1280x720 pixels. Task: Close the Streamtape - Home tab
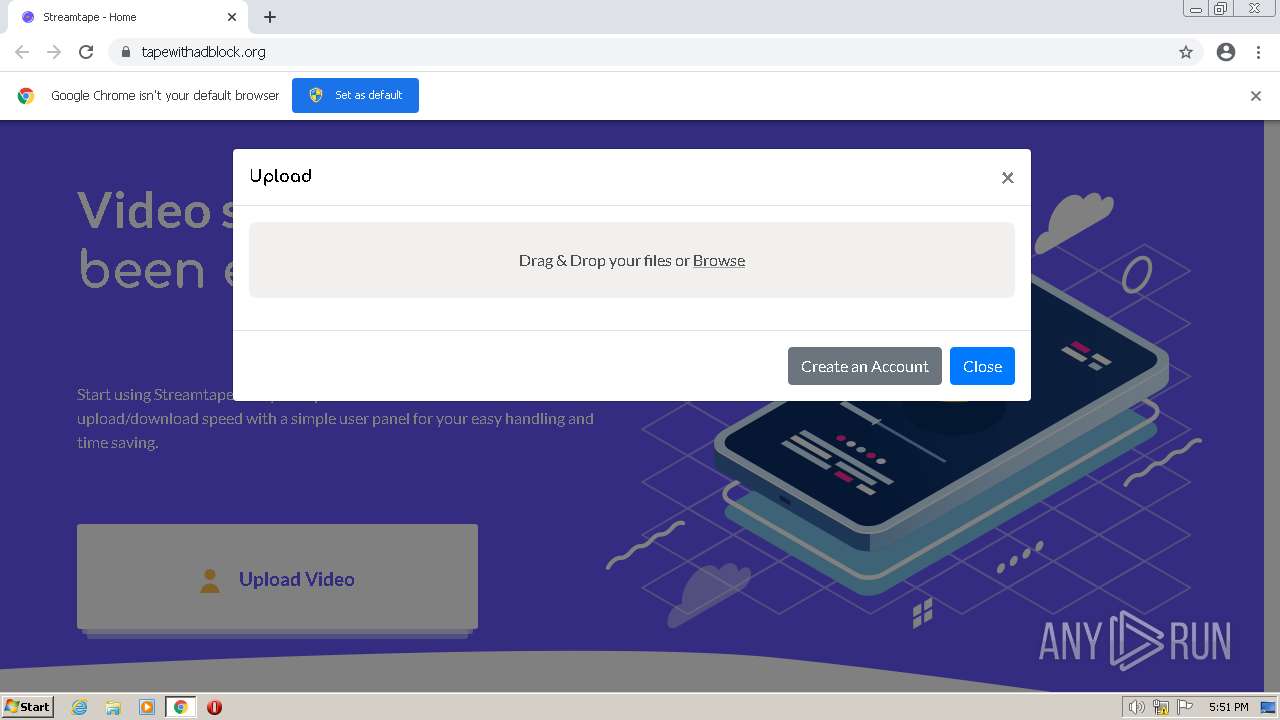(x=232, y=17)
